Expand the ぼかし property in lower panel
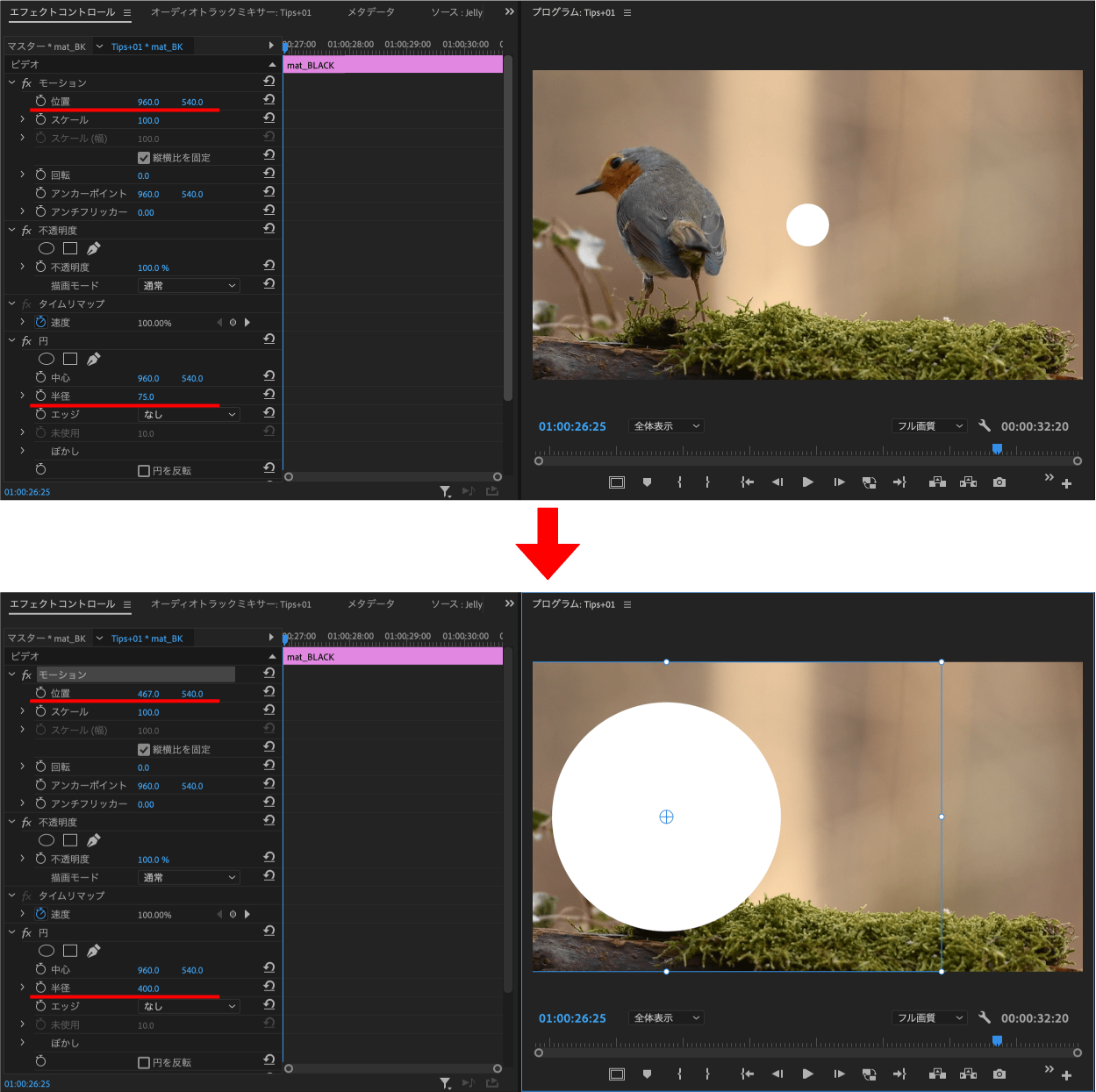This screenshot has width=1096, height=1092. coord(23,1043)
